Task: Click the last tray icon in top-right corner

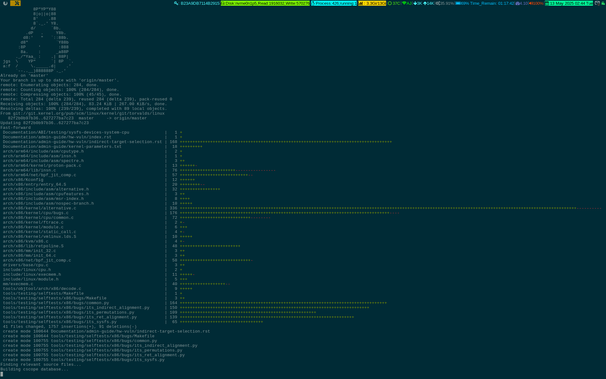Action: pos(603,3)
